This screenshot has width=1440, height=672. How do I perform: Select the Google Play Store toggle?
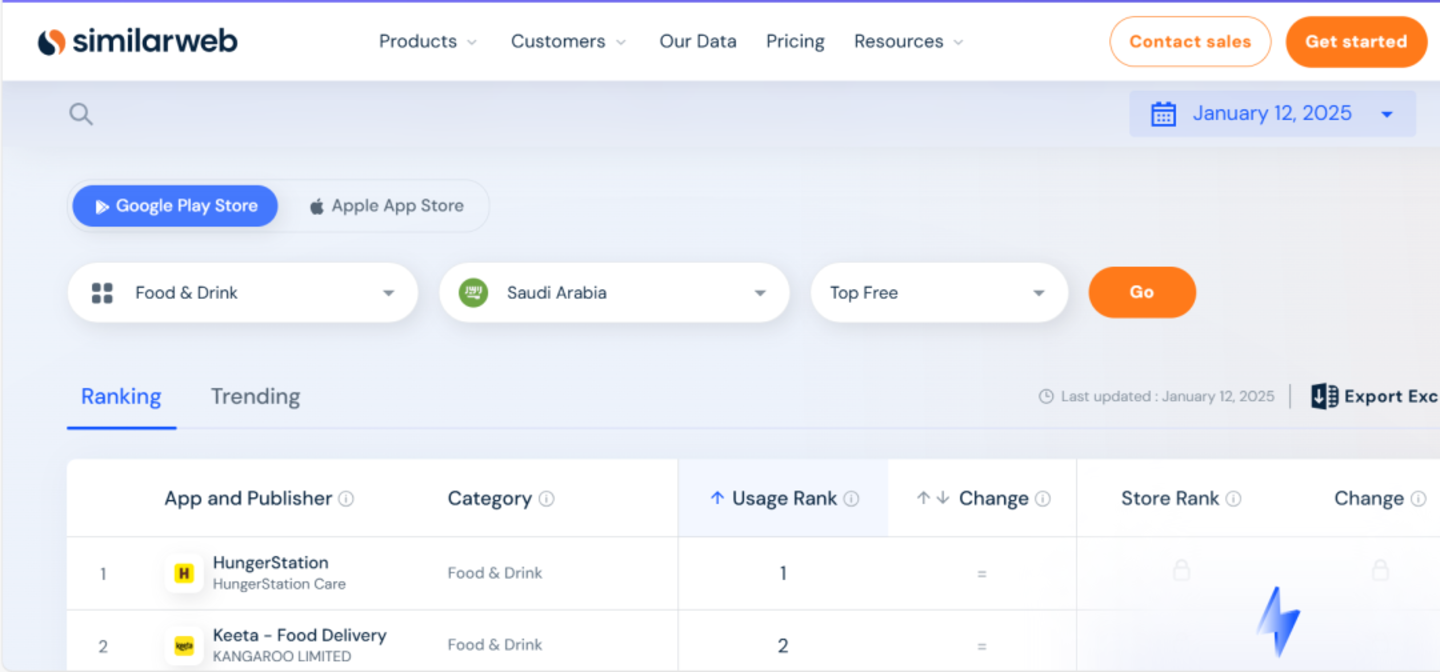pyautogui.click(x=175, y=206)
